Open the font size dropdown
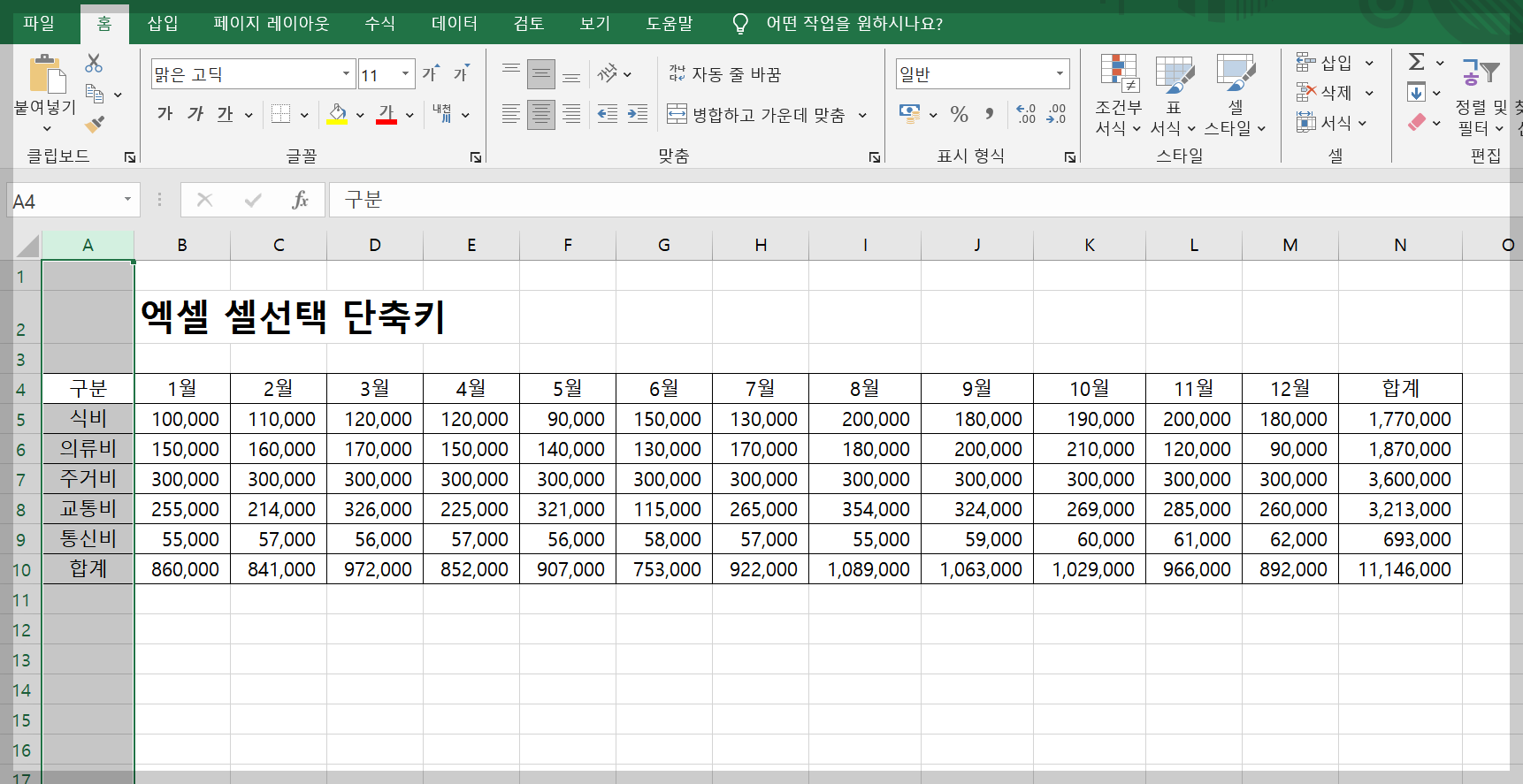Image resolution: width=1523 pixels, height=784 pixels. pyautogui.click(x=406, y=73)
